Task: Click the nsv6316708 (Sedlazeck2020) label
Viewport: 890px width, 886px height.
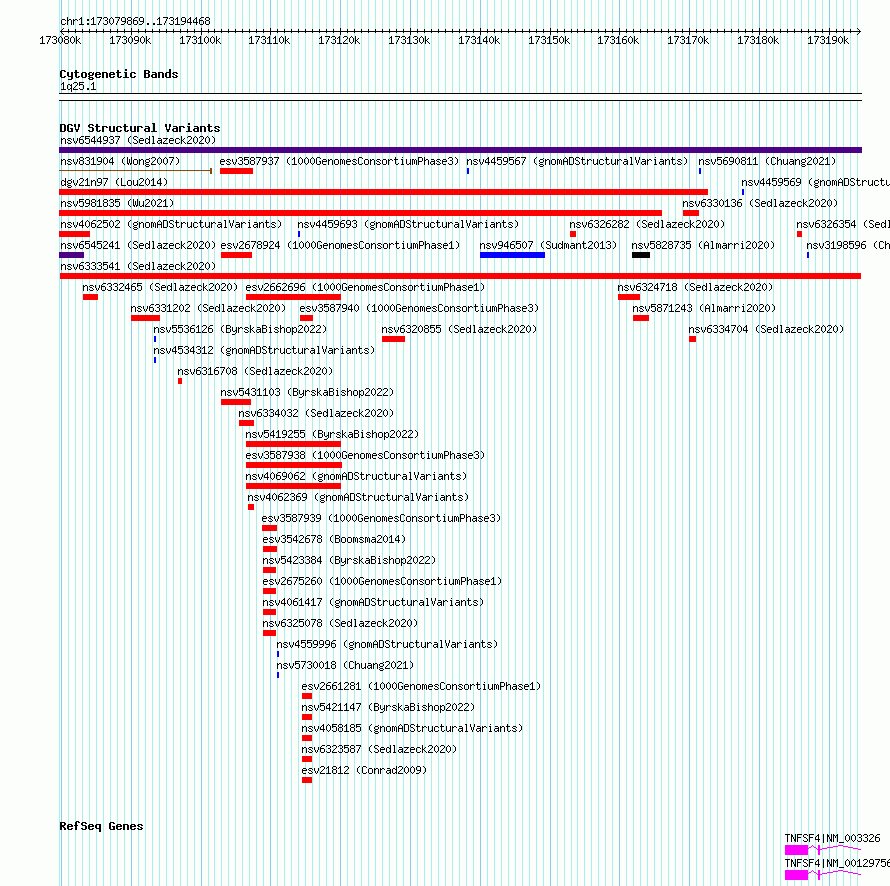Action: (x=255, y=371)
